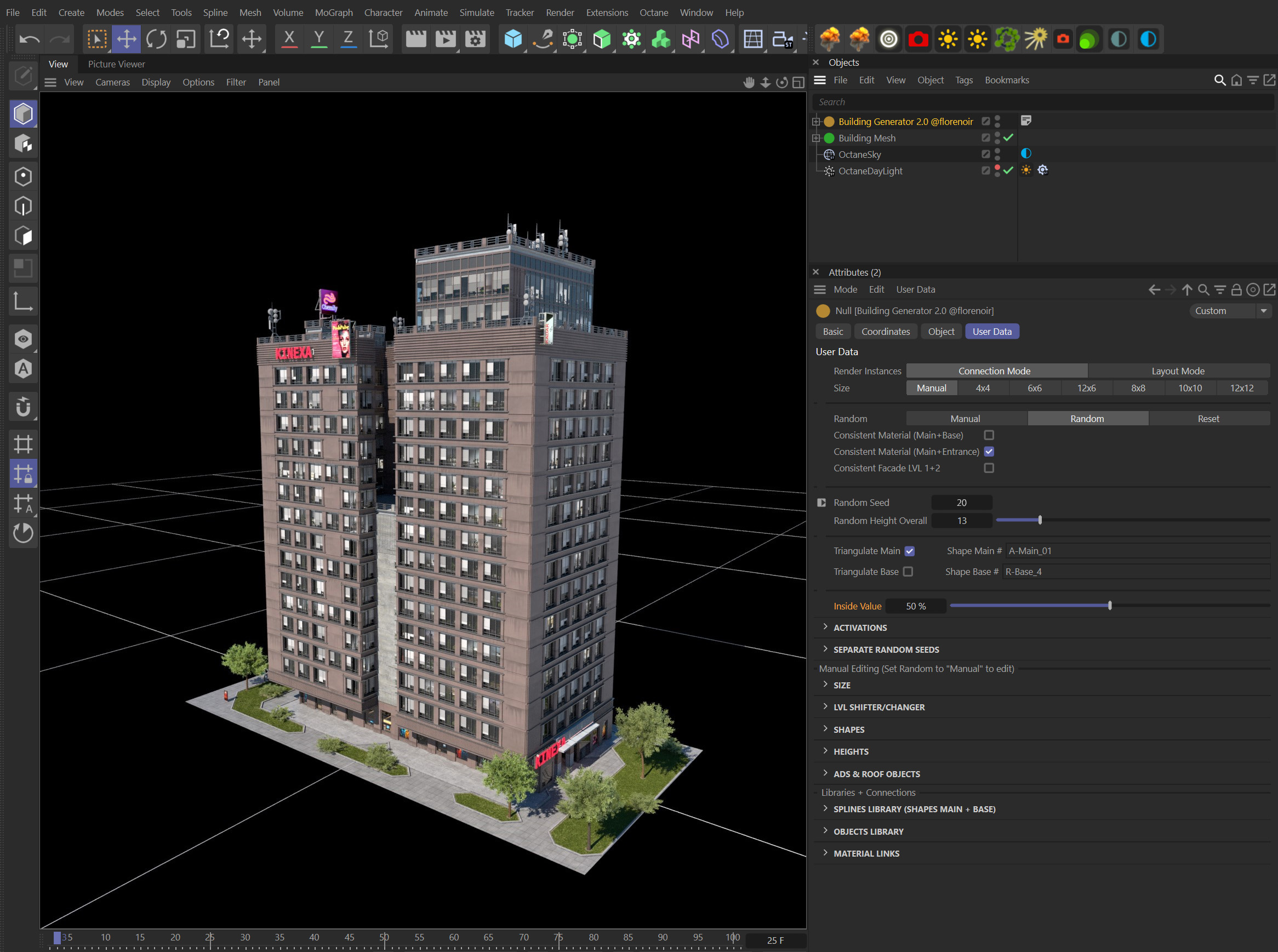1278x952 pixels.
Task: Open the Octane menu
Action: click(653, 12)
